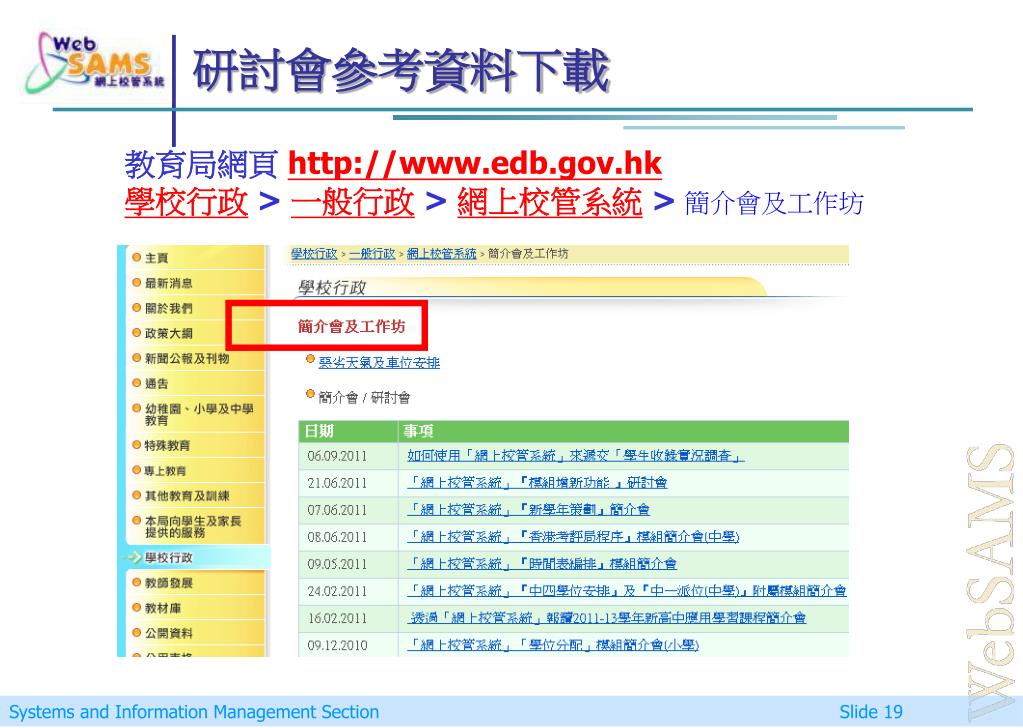Open 新聞公報及刊物 in the sidebar
Screen dimensions: 1023x728
(187, 358)
